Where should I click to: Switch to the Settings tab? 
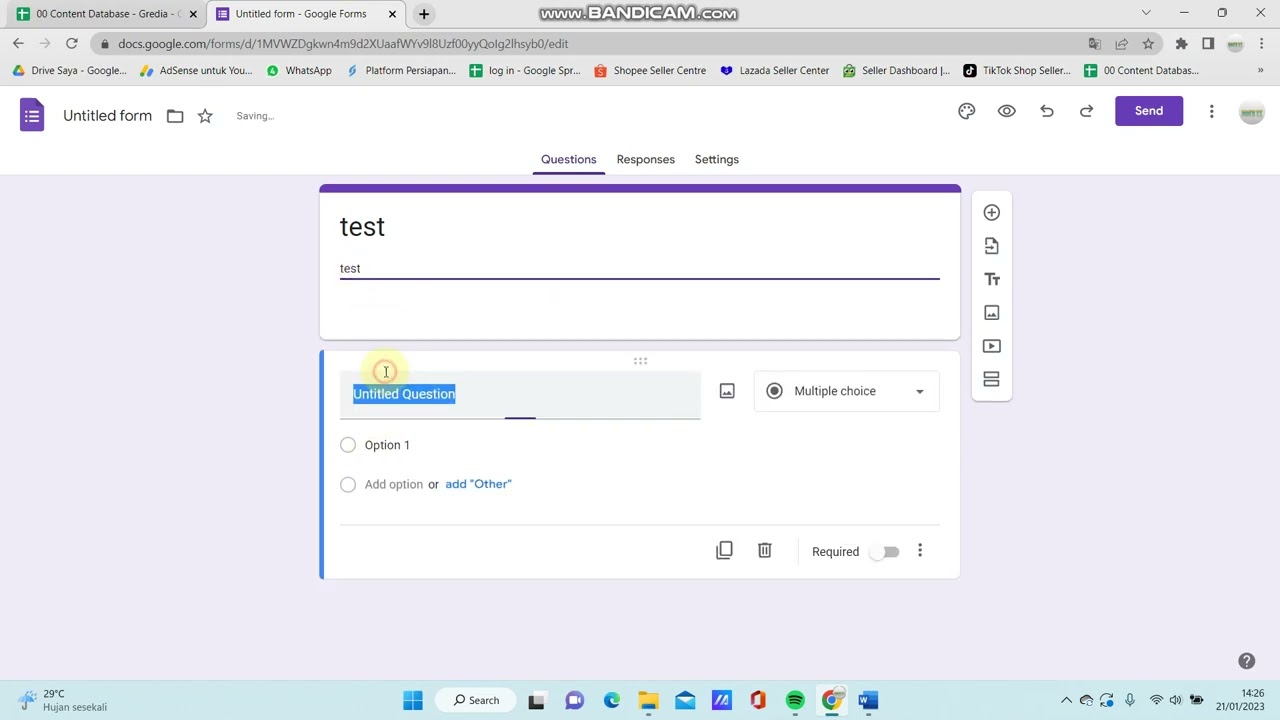point(716,159)
